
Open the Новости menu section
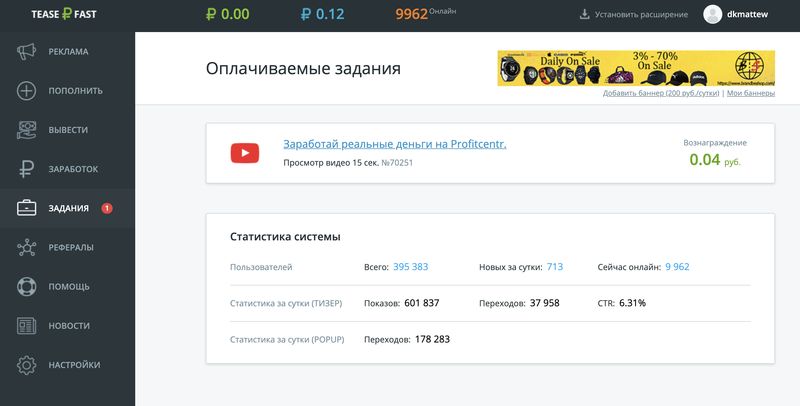69,326
